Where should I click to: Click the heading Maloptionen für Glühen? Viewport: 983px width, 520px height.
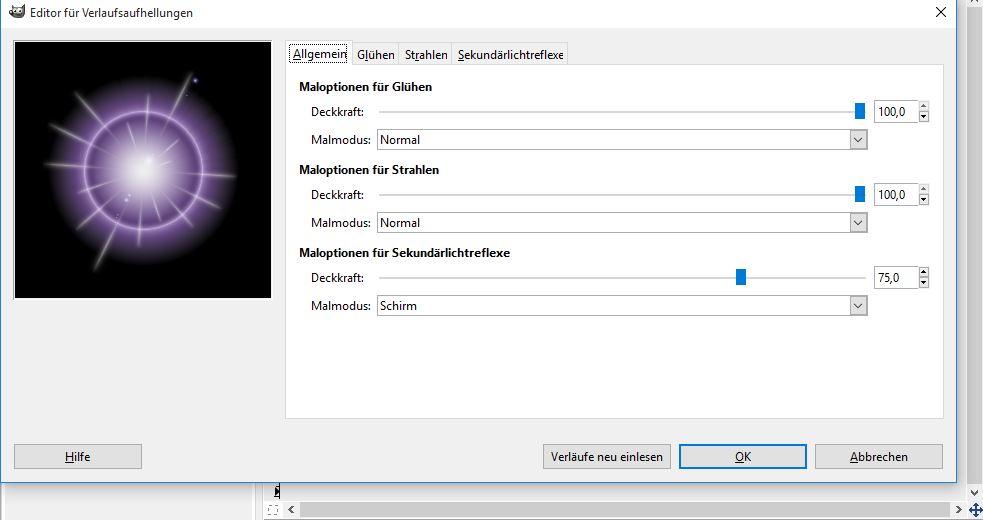365,87
